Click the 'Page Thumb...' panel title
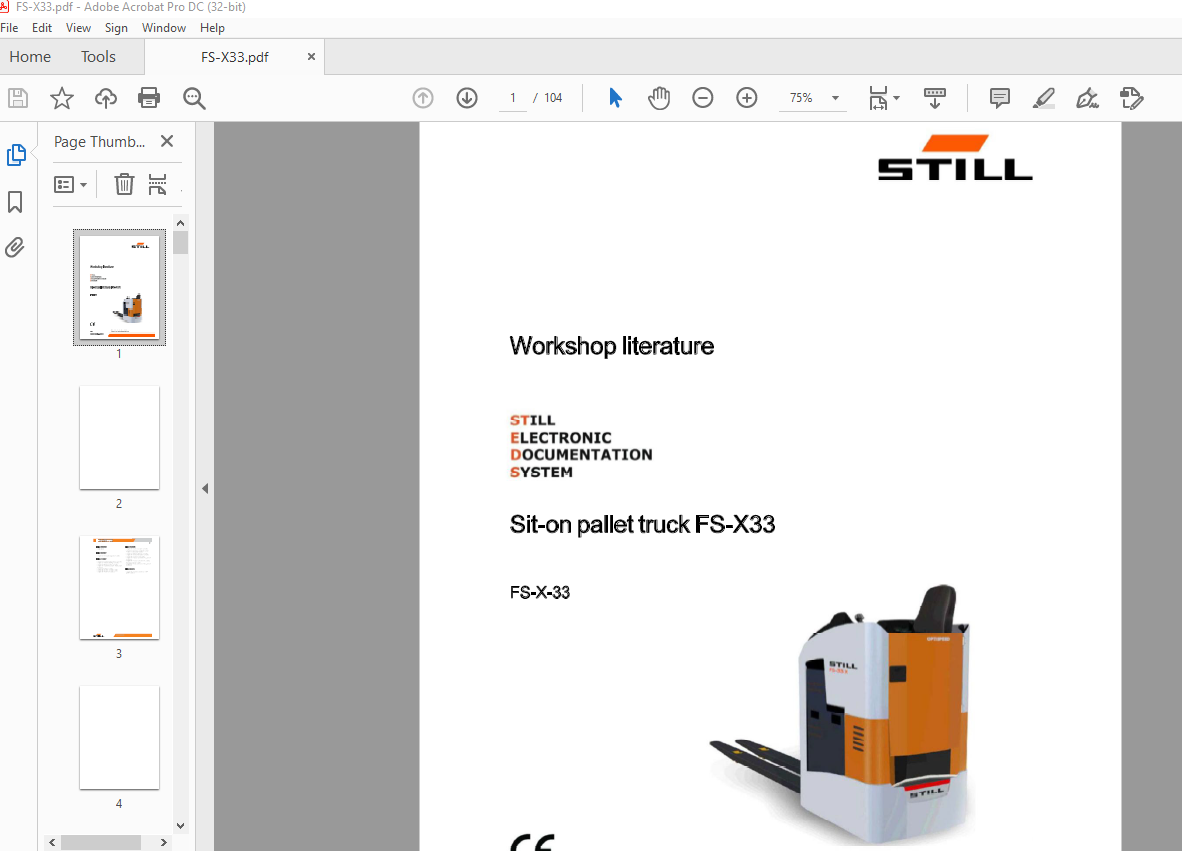Viewport: 1182px width, 851px height. (x=100, y=142)
